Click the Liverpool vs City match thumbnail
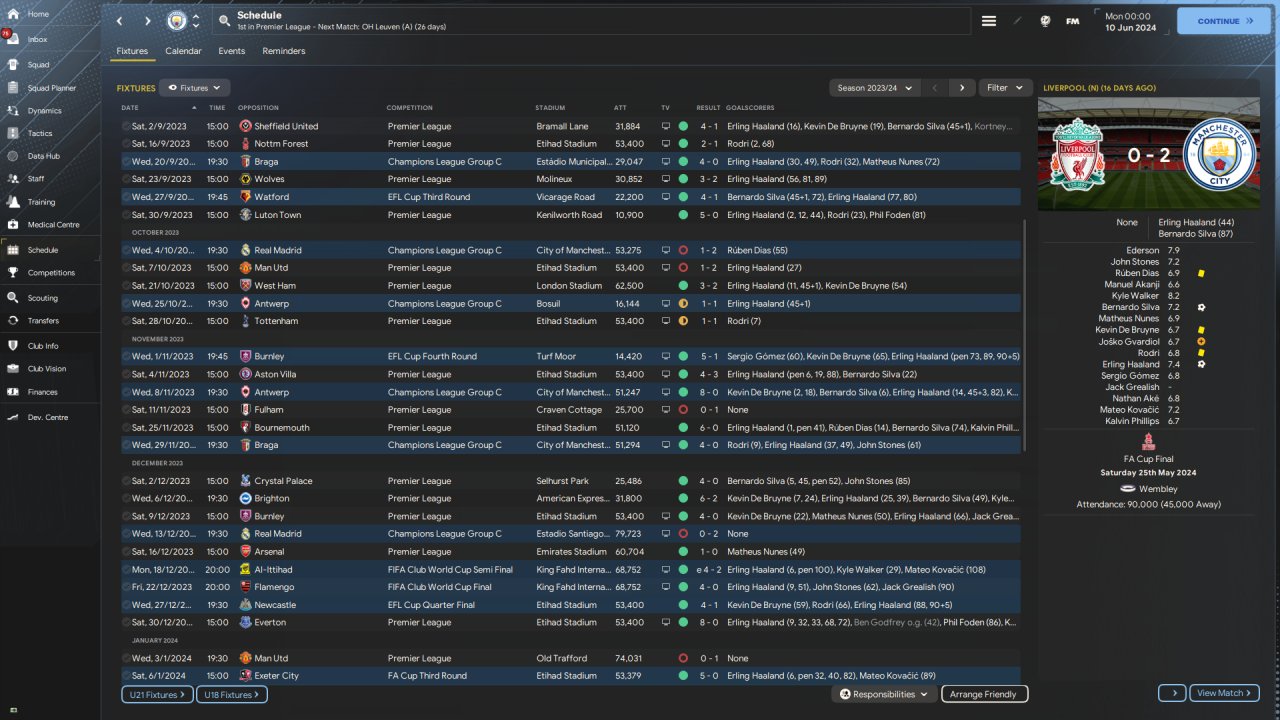This screenshot has height=720, width=1280. 1148,154
